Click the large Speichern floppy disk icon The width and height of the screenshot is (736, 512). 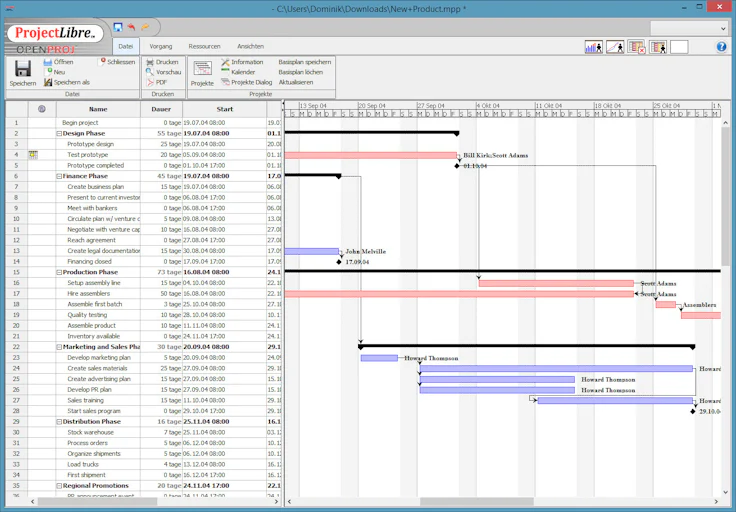click(x=23, y=69)
